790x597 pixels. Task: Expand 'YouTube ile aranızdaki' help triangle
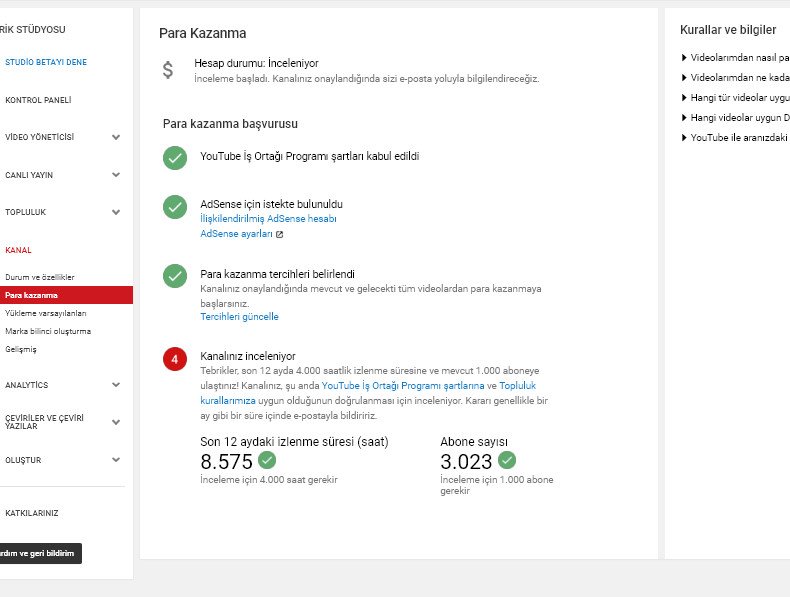click(x=684, y=138)
